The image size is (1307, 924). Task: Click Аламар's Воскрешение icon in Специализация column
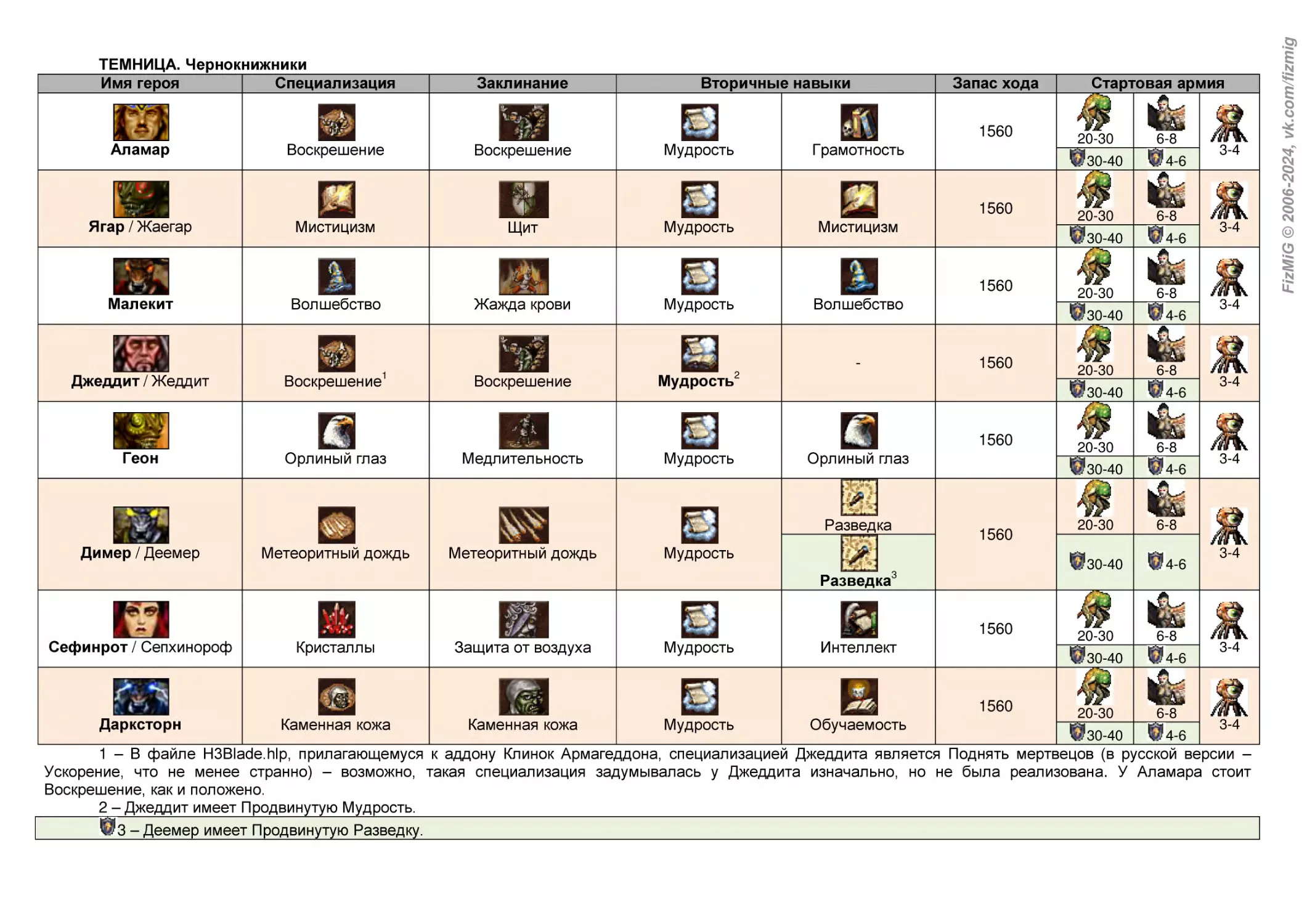[x=336, y=122]
